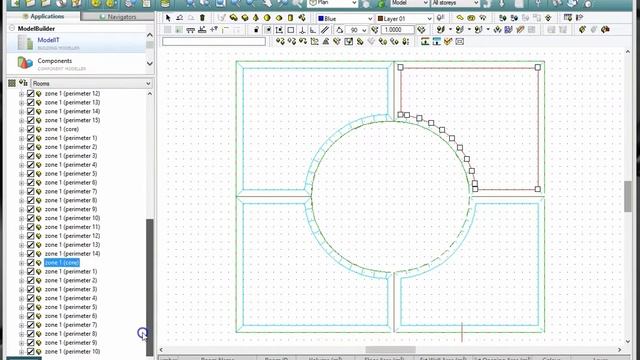Toggle the padlock lock icon

256,30
